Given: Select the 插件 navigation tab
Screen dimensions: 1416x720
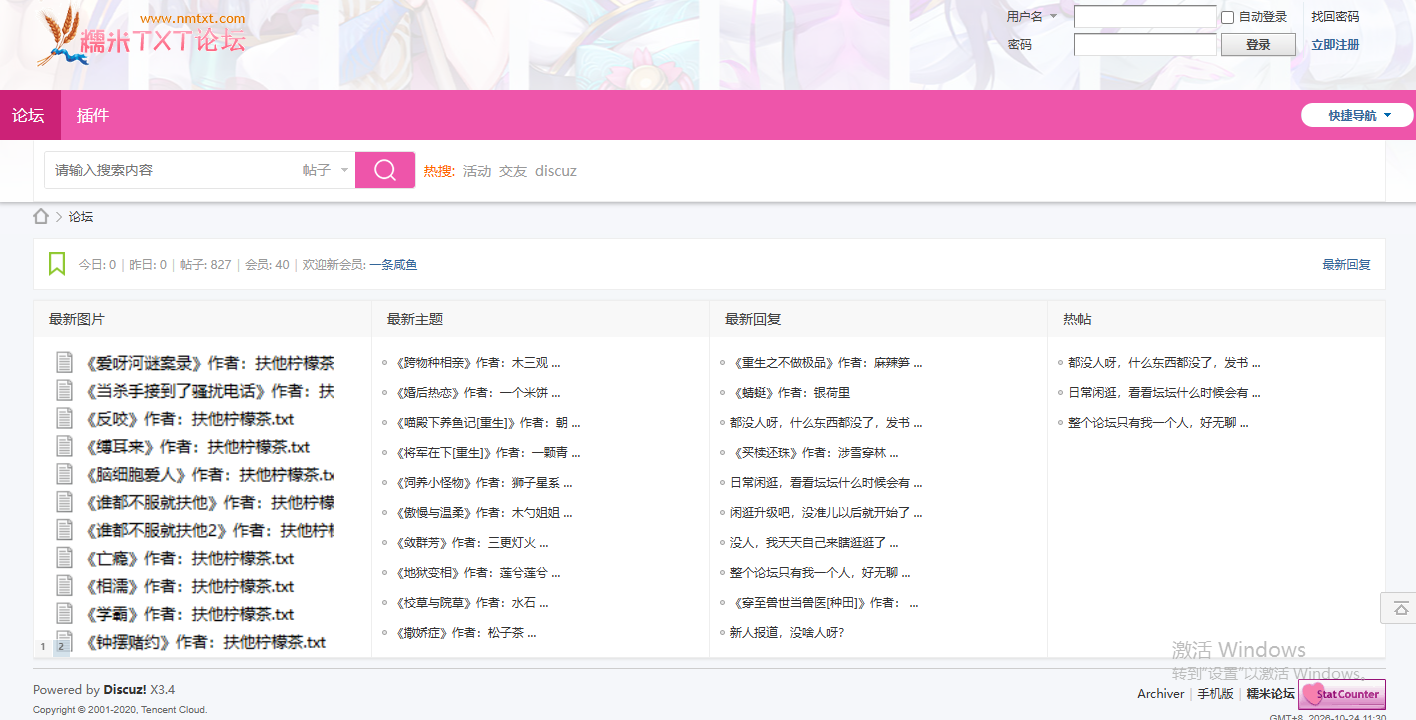Looking at the screenshot, I should click(x=93, y=115).
